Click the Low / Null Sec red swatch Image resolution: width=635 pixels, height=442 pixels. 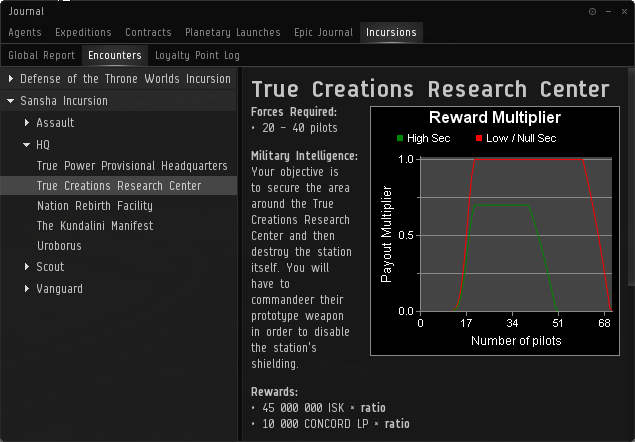[x=479, y=138]
